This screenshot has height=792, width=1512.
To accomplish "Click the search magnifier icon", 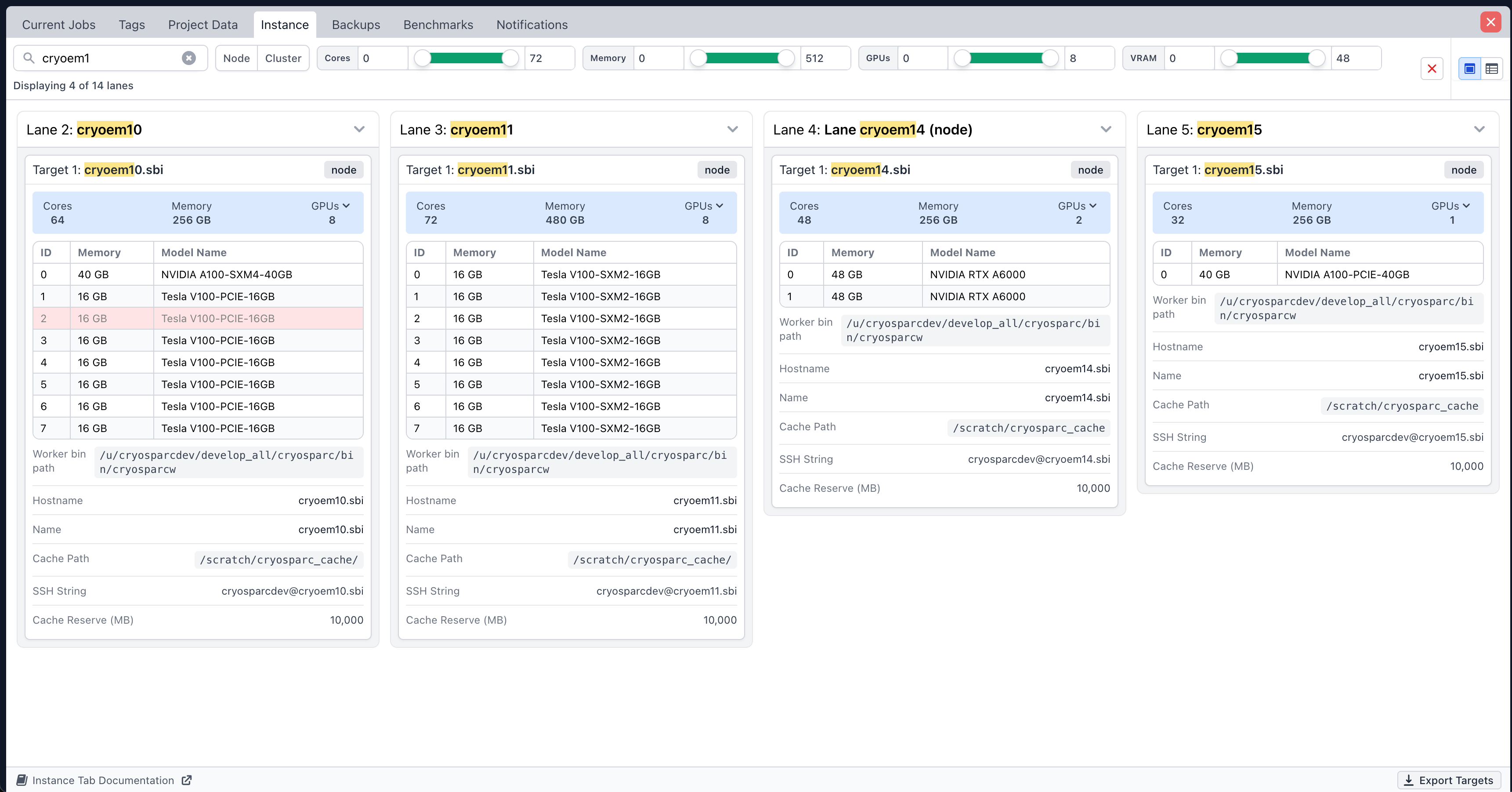I will coord(28,58).
